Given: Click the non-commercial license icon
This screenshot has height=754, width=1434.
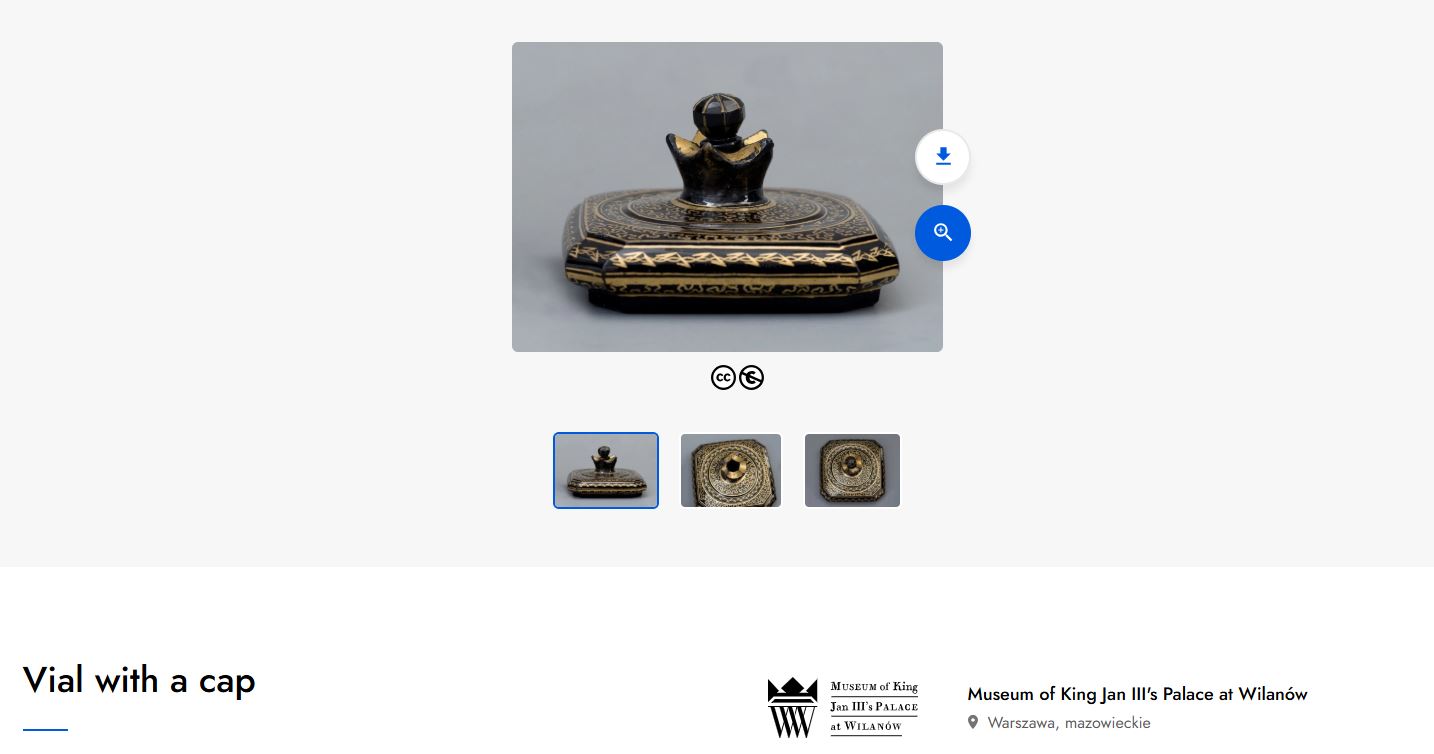Looking at the screenshot, I should (x=751, y=378).
